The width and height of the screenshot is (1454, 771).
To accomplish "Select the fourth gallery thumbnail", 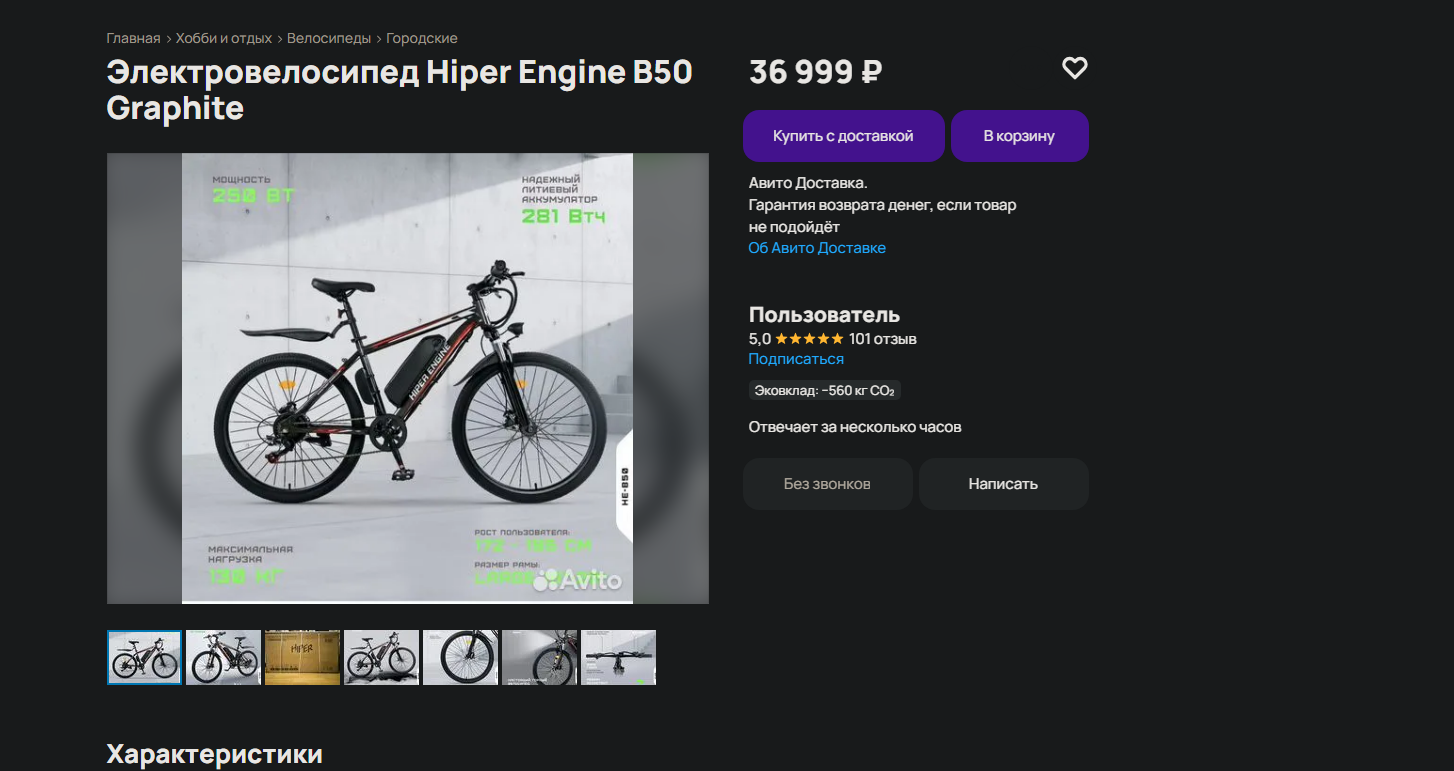I will (x=381, y=657).
